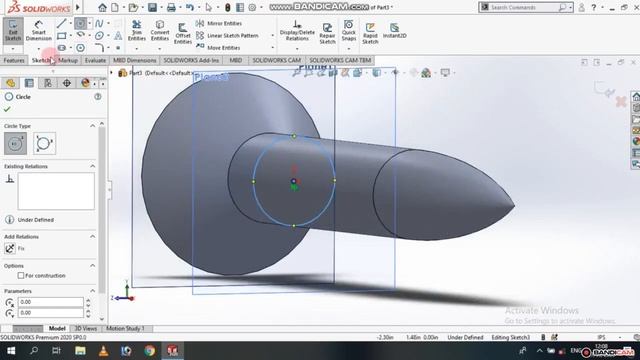Select the Spline sketch tool
Image resolution: width=640 pixels, height=360 pixels.
(x=99, y=24)
